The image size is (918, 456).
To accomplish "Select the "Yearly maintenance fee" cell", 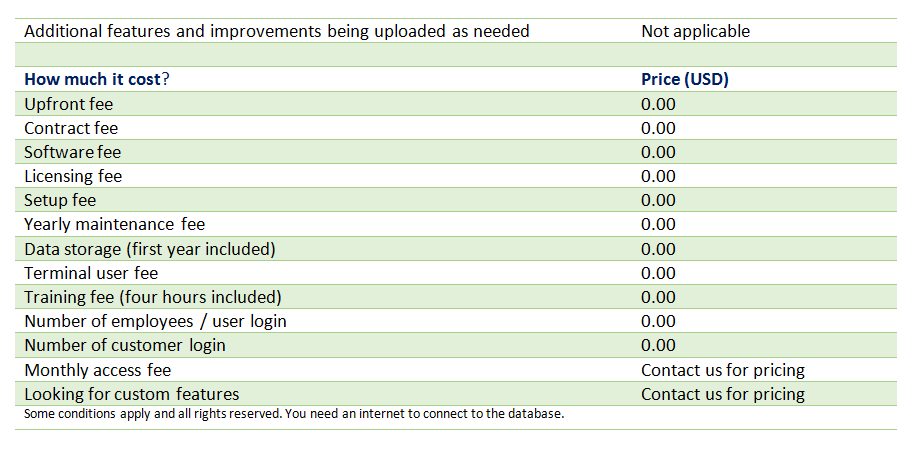I will pos(114,224).
